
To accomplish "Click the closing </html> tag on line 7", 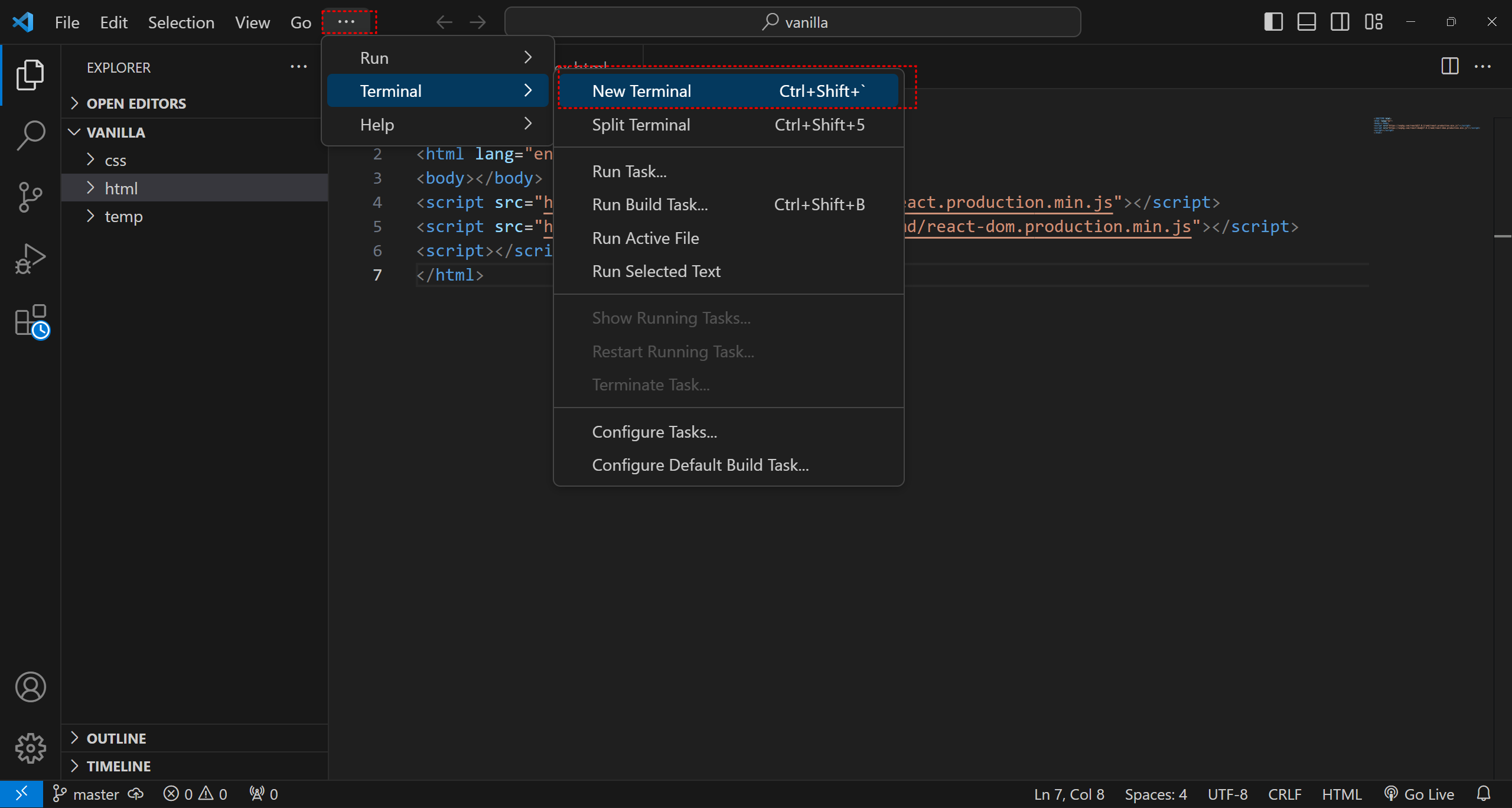I will pos(450,275).
